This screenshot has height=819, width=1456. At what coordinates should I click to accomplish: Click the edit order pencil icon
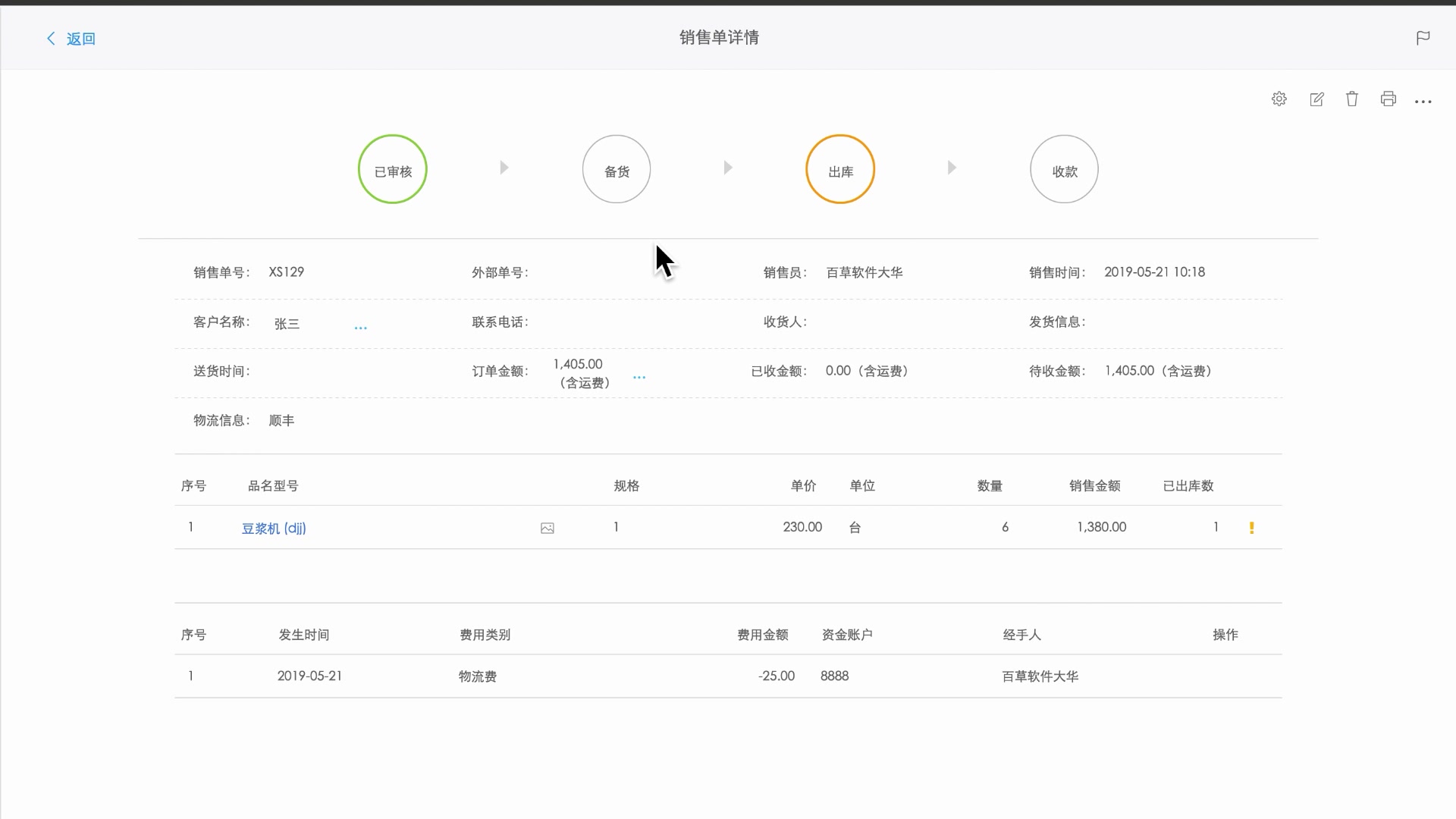click(1316, 99)
